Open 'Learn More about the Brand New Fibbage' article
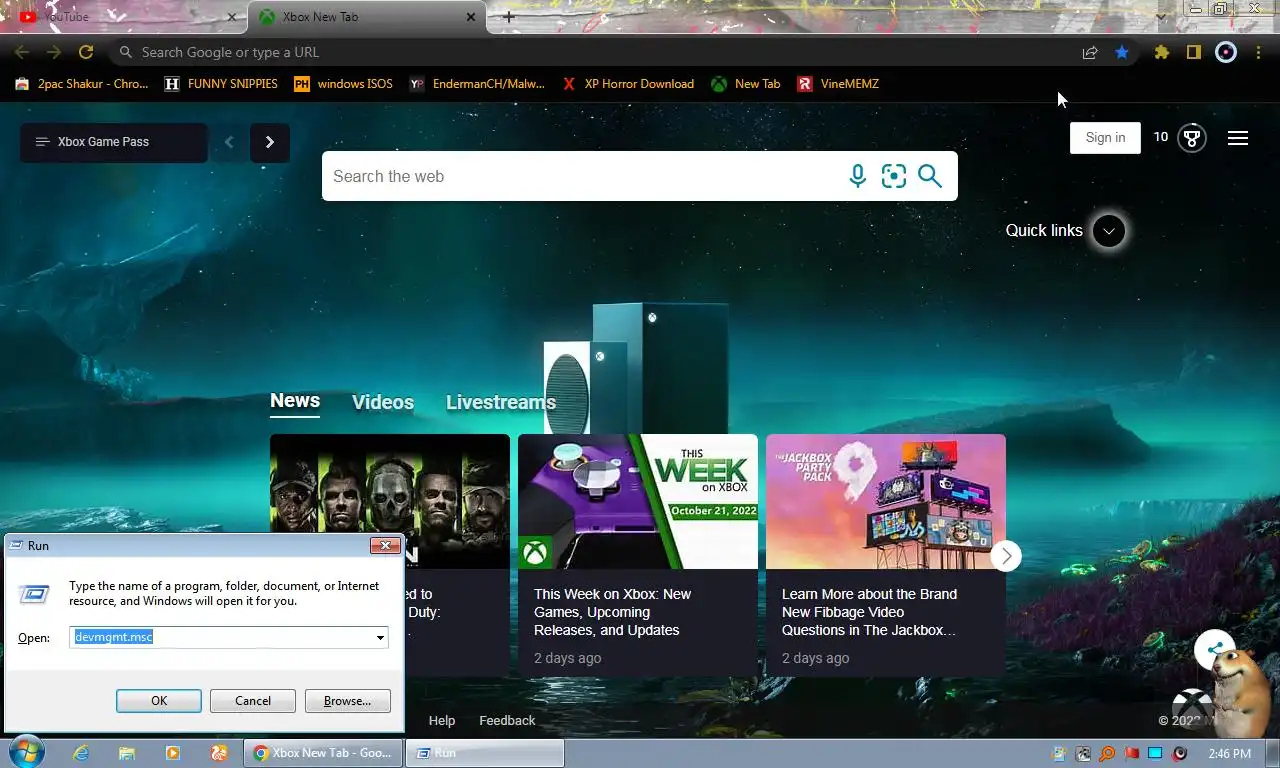 coord(869,612)
